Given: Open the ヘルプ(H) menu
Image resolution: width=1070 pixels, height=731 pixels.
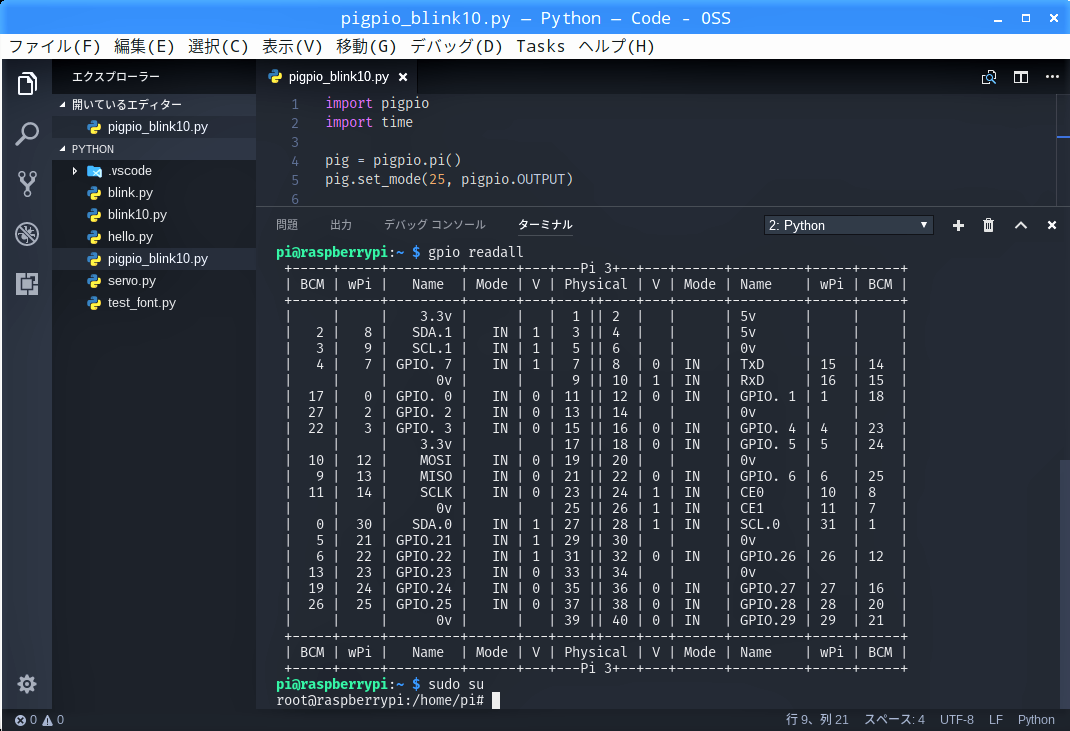Looking at the screenshot, I should point(616,46).
